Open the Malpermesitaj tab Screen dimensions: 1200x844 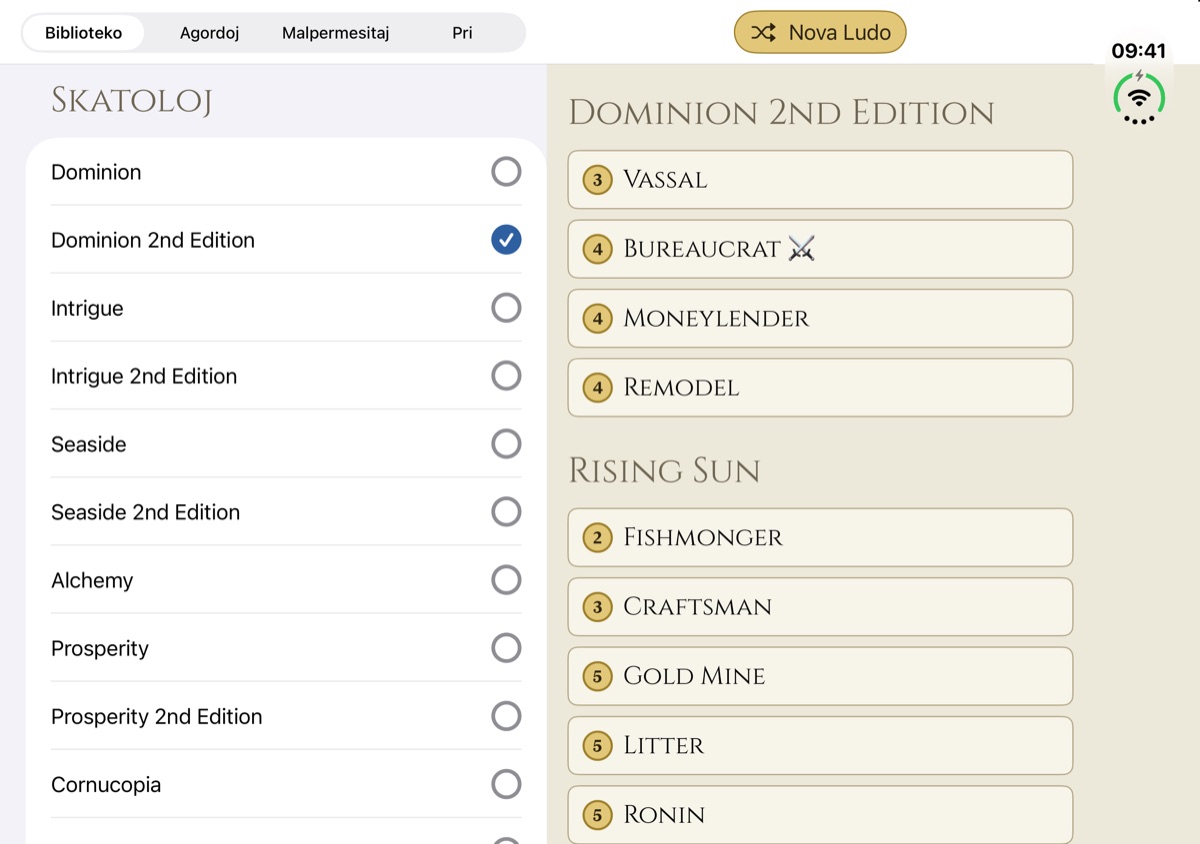(335, 33)
